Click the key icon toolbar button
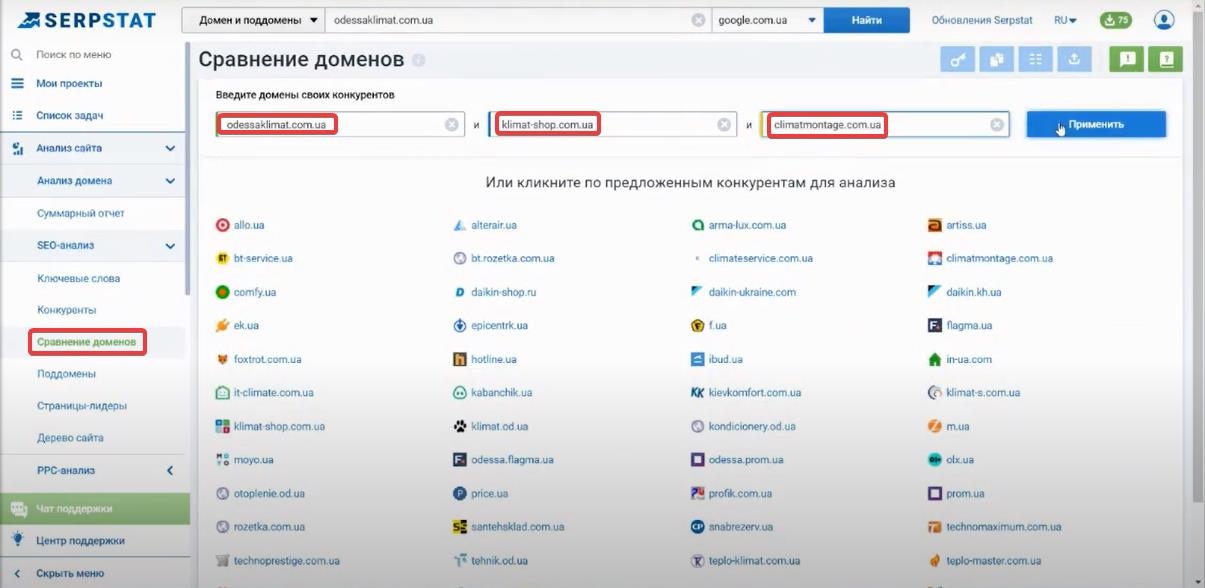The height and width of the screenshot is (588, 1205). coord(958,60)
